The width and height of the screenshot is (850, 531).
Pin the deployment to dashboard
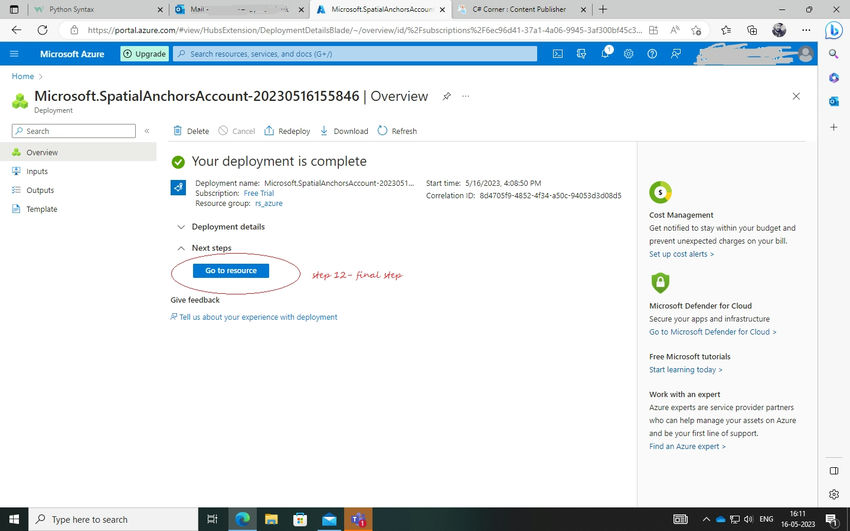pos(446,96)
